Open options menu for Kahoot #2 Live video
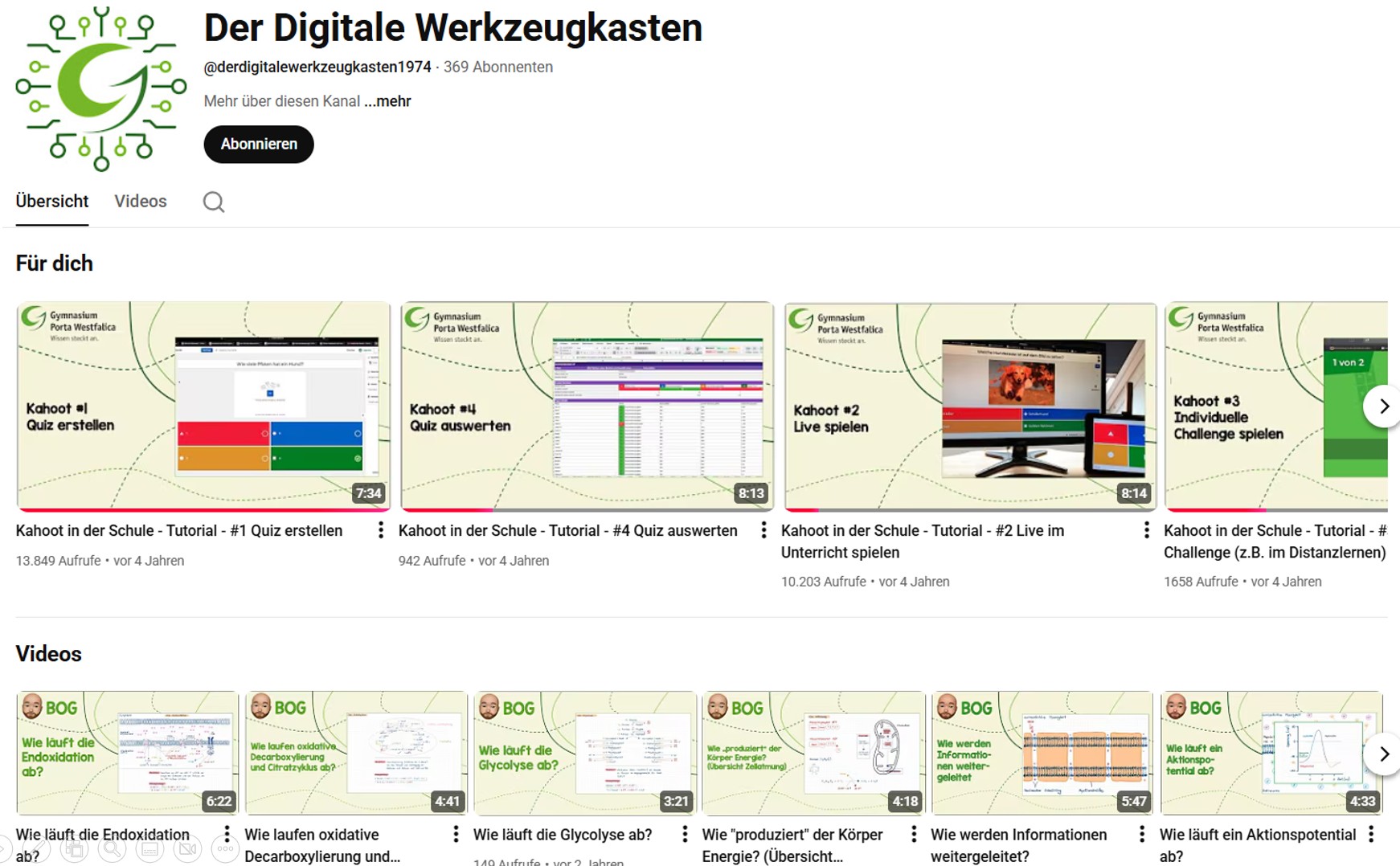This screenshot has height=866, width=1400. [1146, 530]
